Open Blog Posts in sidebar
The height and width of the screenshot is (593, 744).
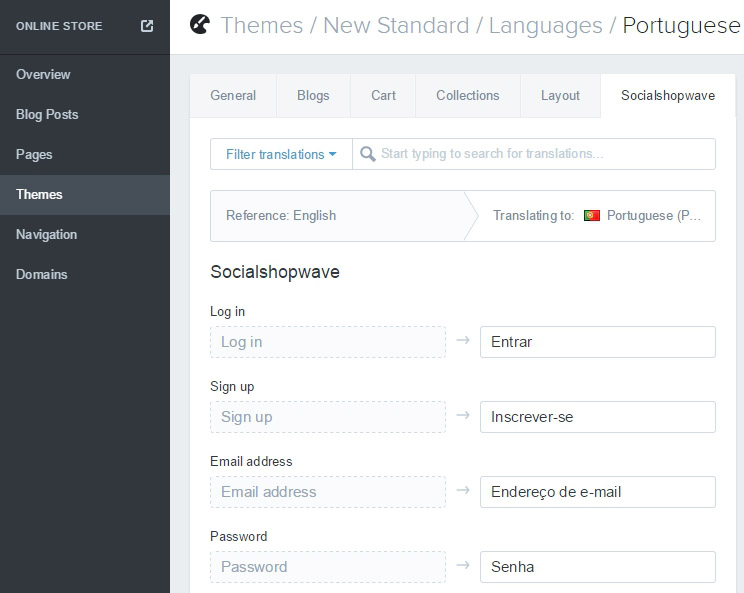(85, 114)
